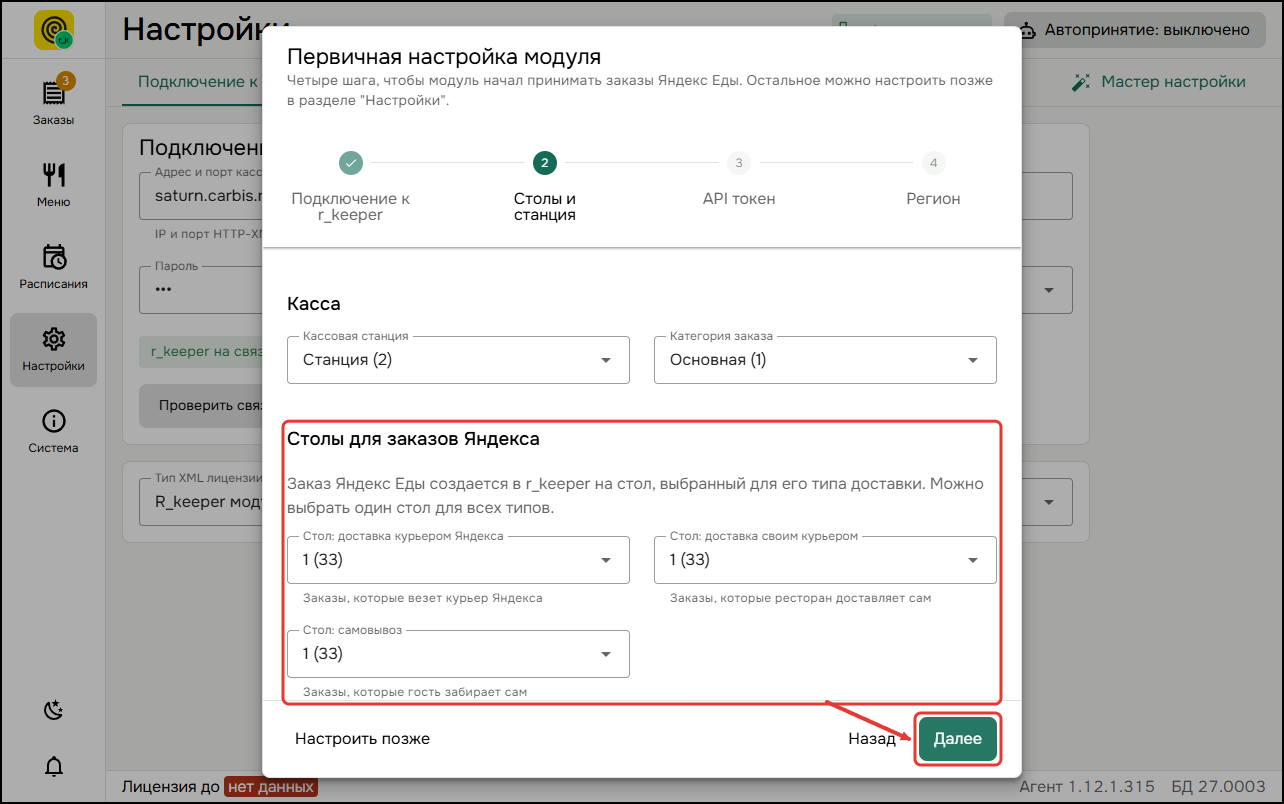
Task: Click the Пароль field behind the dialog
Action: [200, 290]
